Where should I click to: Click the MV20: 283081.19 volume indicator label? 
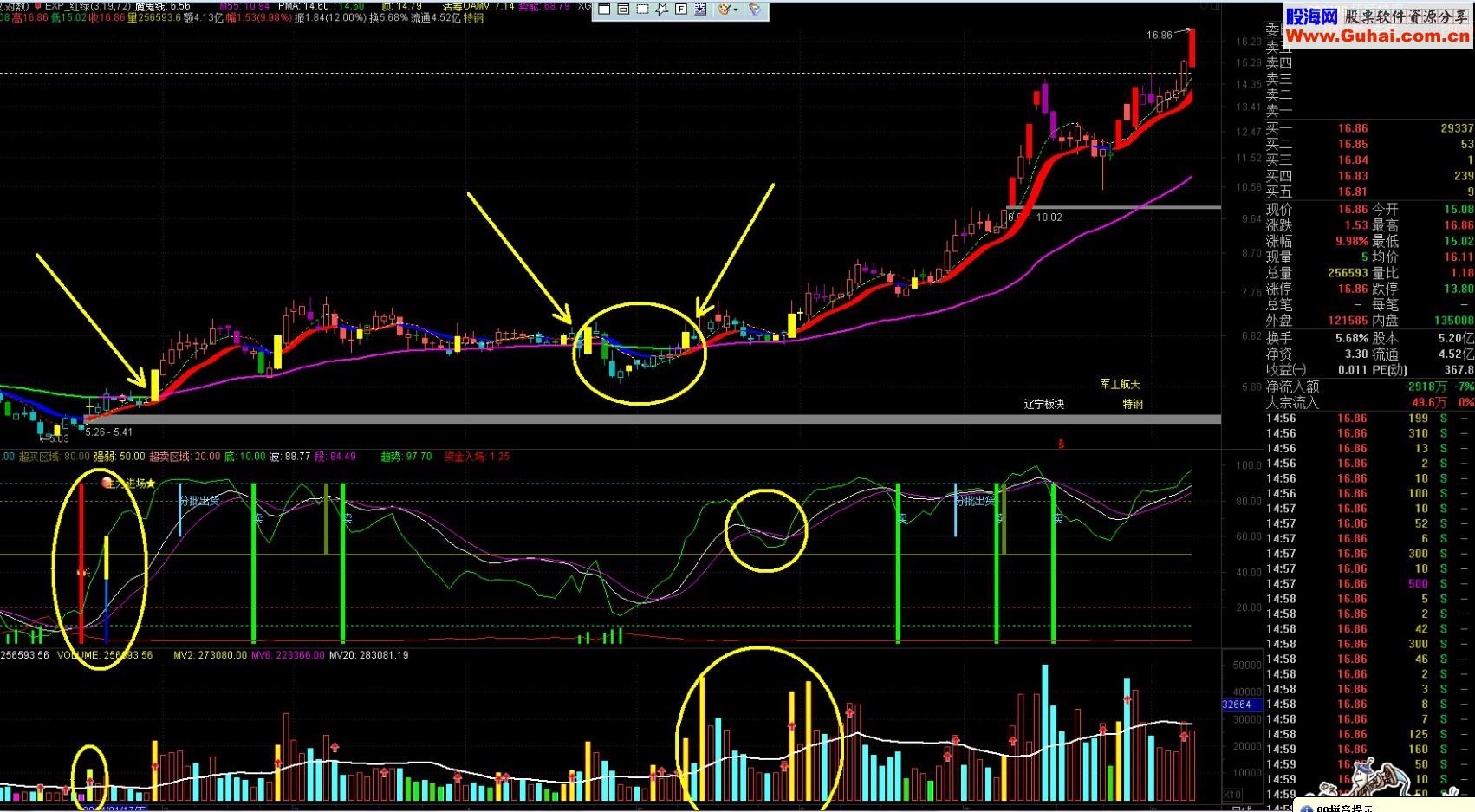(x=368, y=655)
